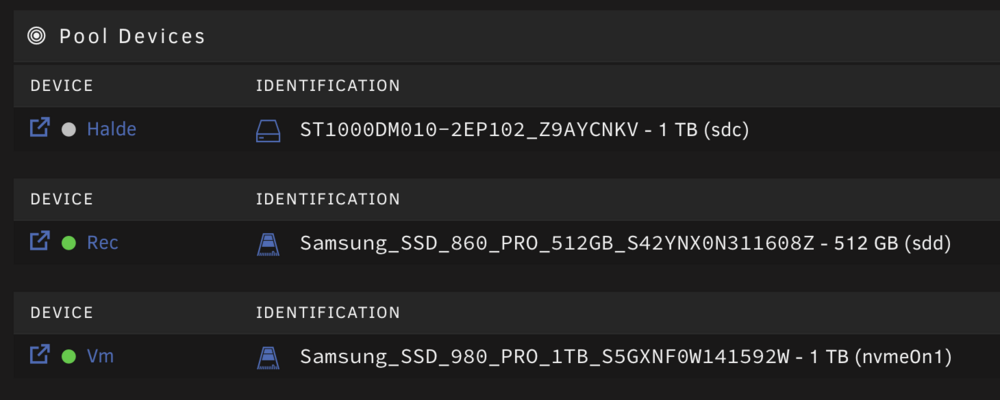Viewport: 1000px width, 400px height.
Task: Open Halde's external link icon
Action: tap(40, 128)
